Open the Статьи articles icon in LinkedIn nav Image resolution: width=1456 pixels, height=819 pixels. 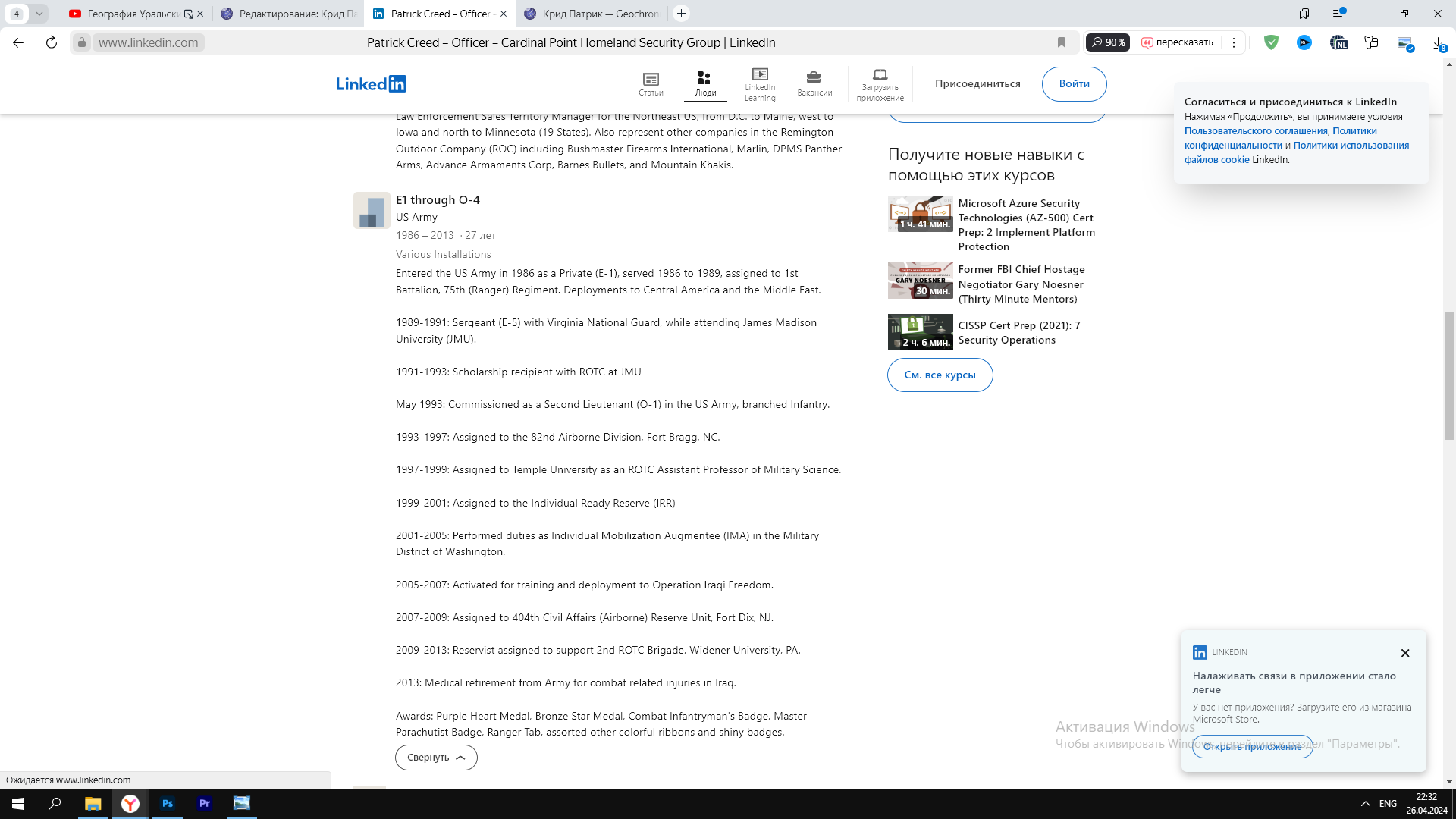[x=651, y=80]
